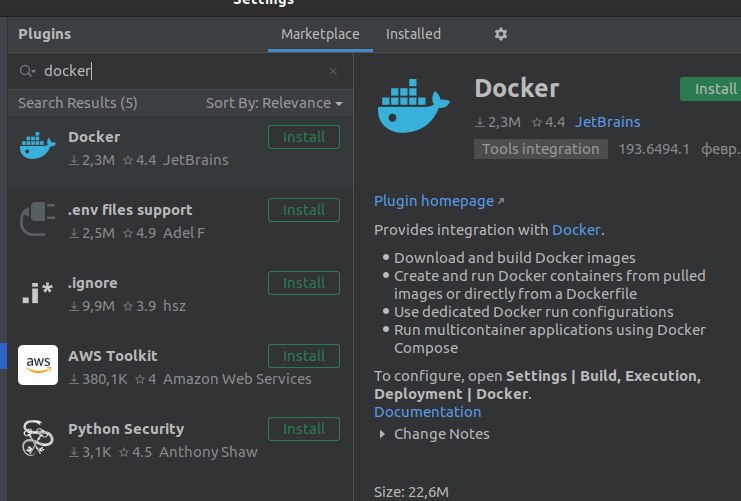Install the Docker plugin from the results list
The width and height of the screenshot is (741, 501).
[x=304, y=137]
